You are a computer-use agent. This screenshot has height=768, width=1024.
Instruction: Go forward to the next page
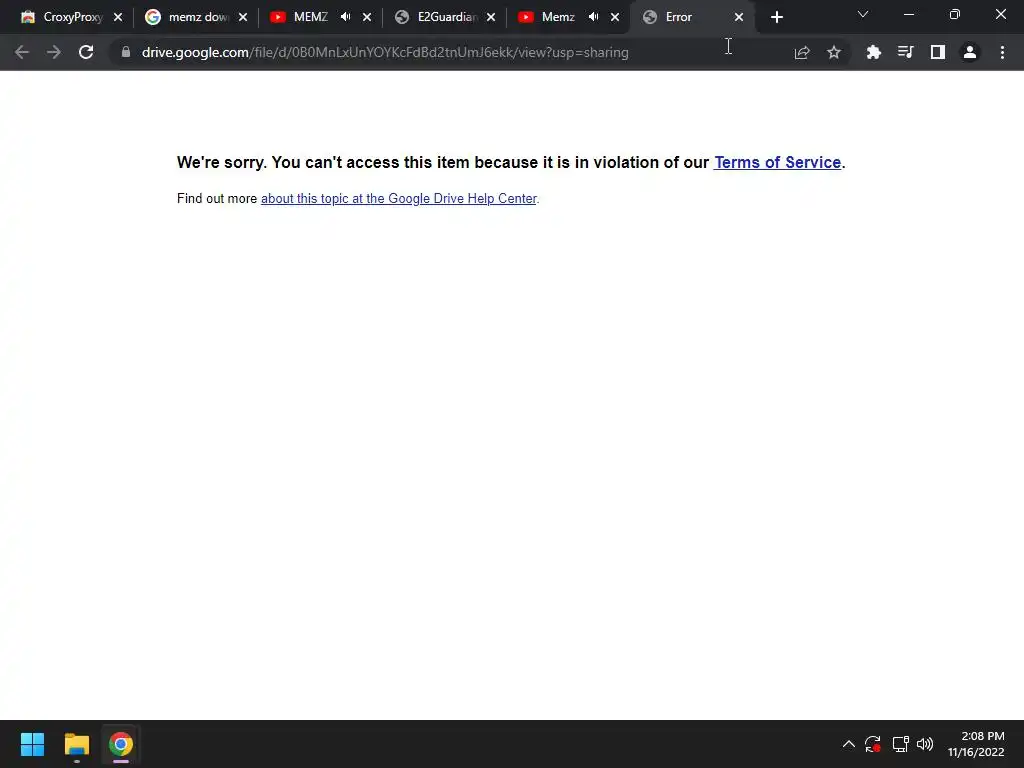click(x=54, y=52)
